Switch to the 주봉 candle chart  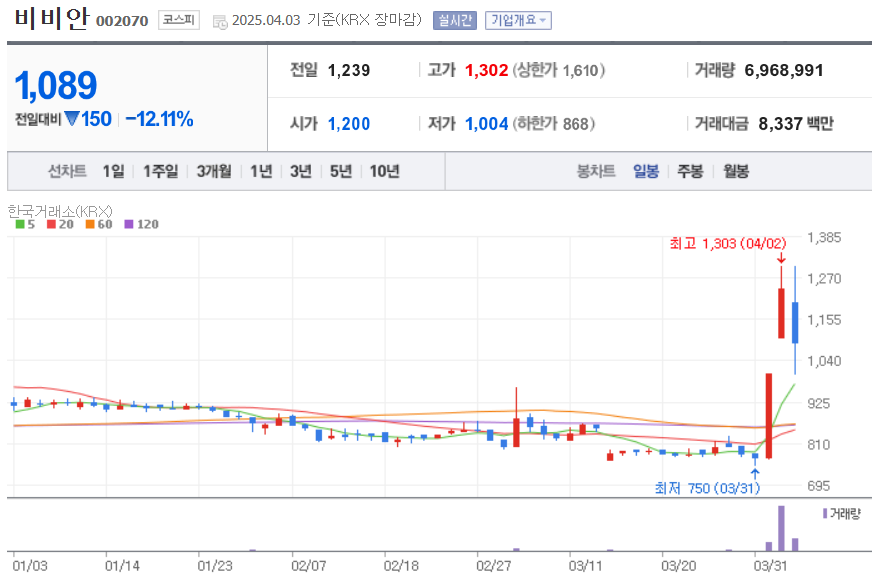click(x=690, y=171)
